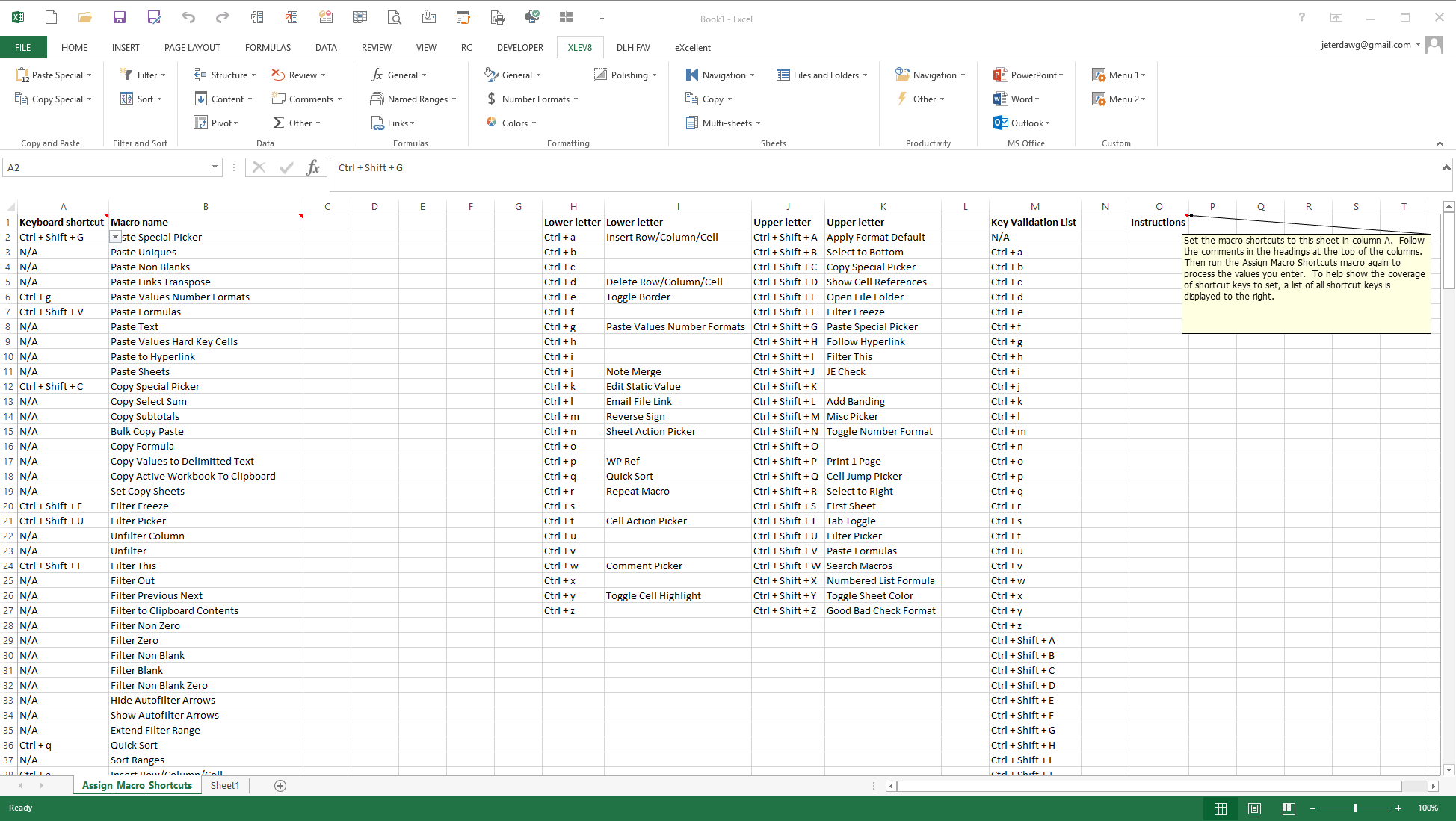The image size is (1456, 821).
Task: Switch to Page Break Preview view
Action: click(x=1289, y=808)
